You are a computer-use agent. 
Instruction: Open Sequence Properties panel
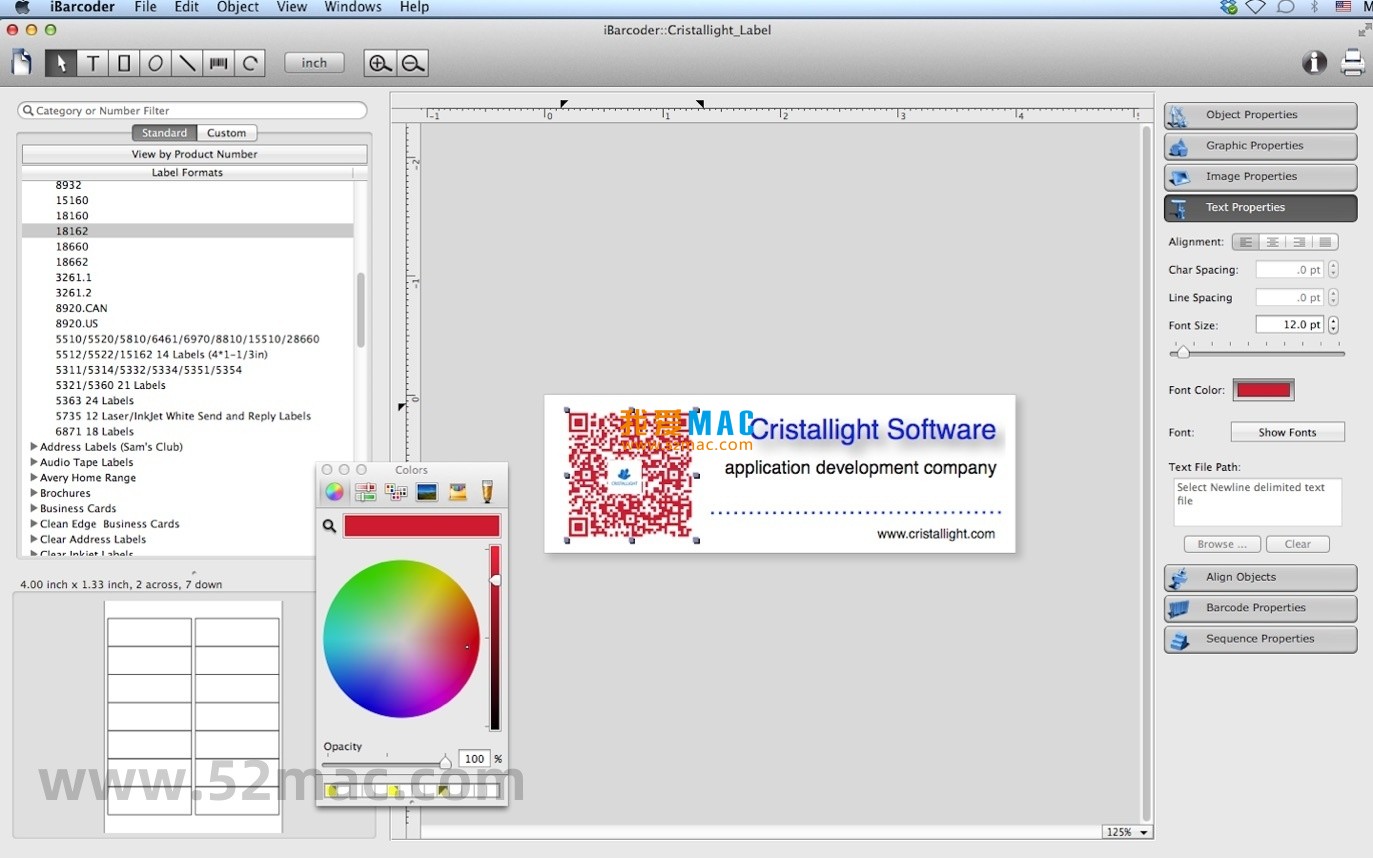click(1260, 639)
